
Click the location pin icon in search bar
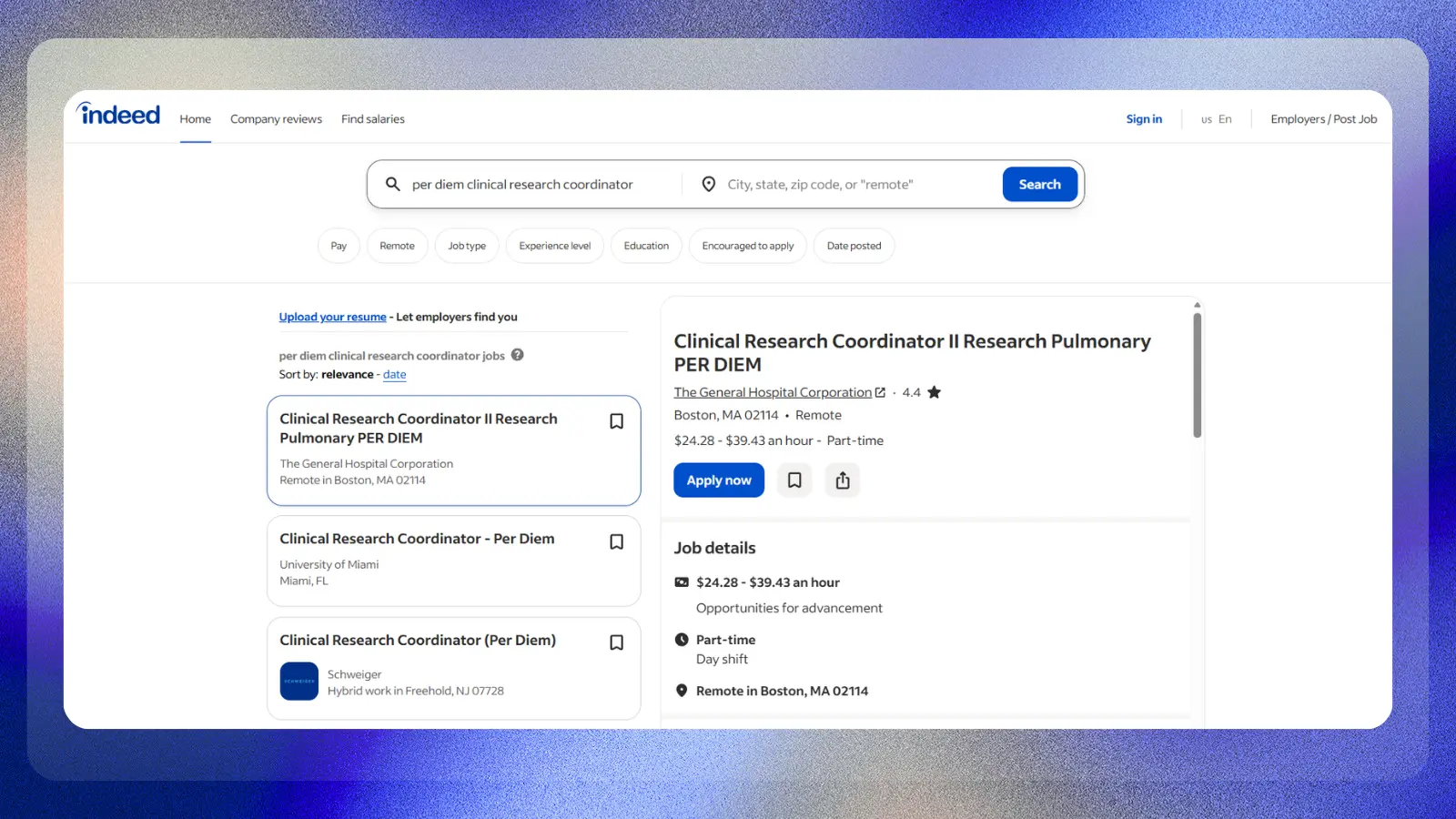click(708, 184)
